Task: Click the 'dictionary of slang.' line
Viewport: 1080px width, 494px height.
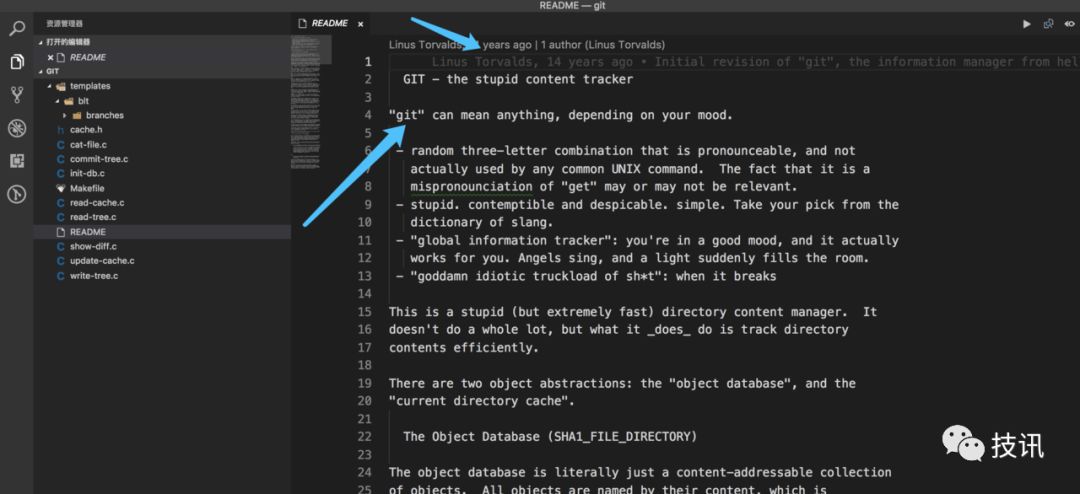Action: [482, 223]
